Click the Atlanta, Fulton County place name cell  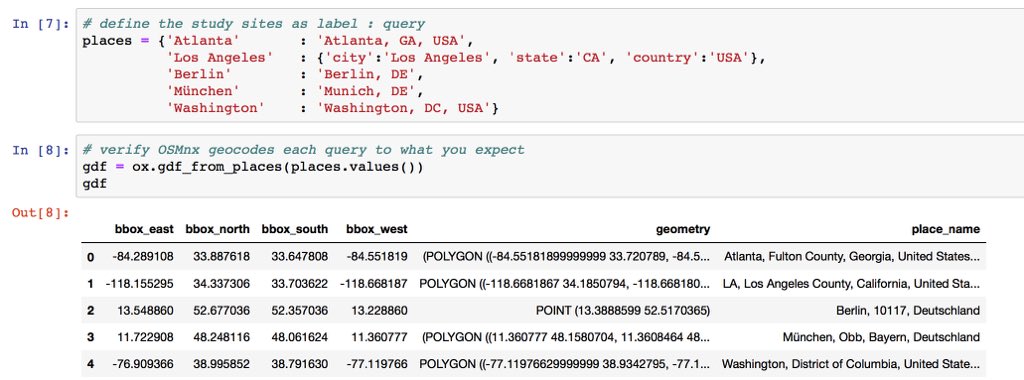[x=852, y=257]
